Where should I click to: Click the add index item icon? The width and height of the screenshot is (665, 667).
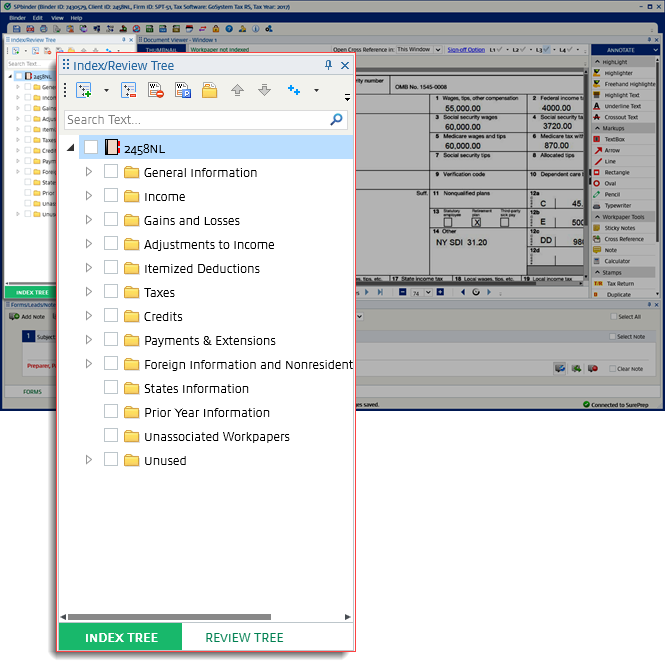click(84, 90)
